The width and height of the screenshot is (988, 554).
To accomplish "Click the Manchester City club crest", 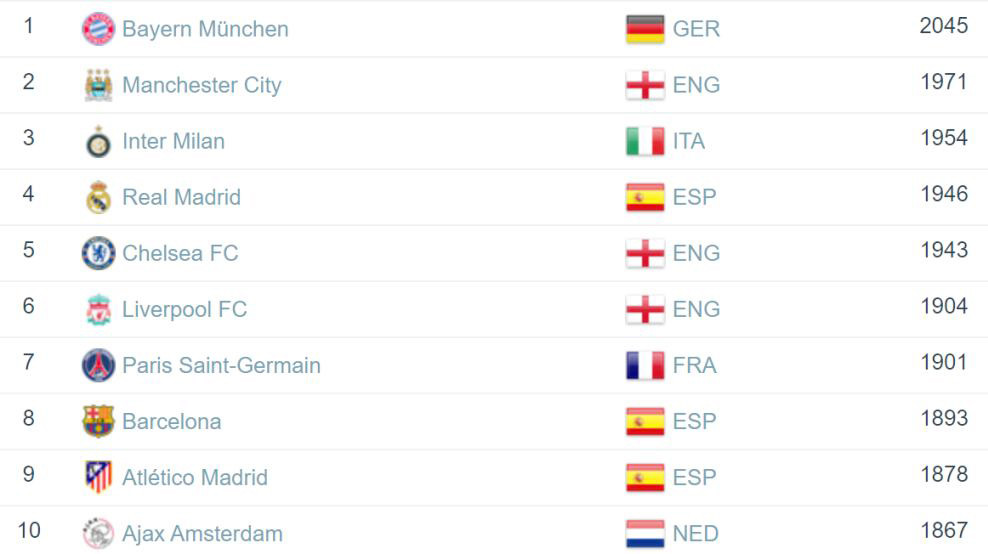I will coord(98,85).
